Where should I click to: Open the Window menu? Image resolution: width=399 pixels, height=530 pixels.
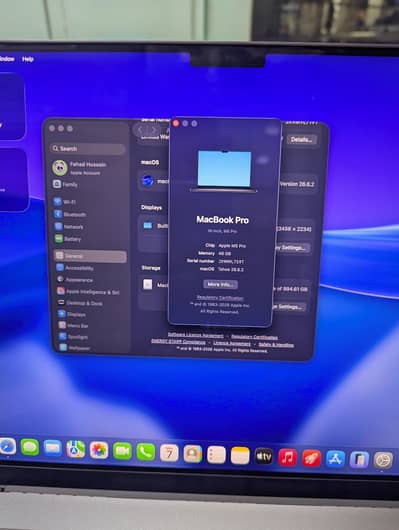click(7, 59)
